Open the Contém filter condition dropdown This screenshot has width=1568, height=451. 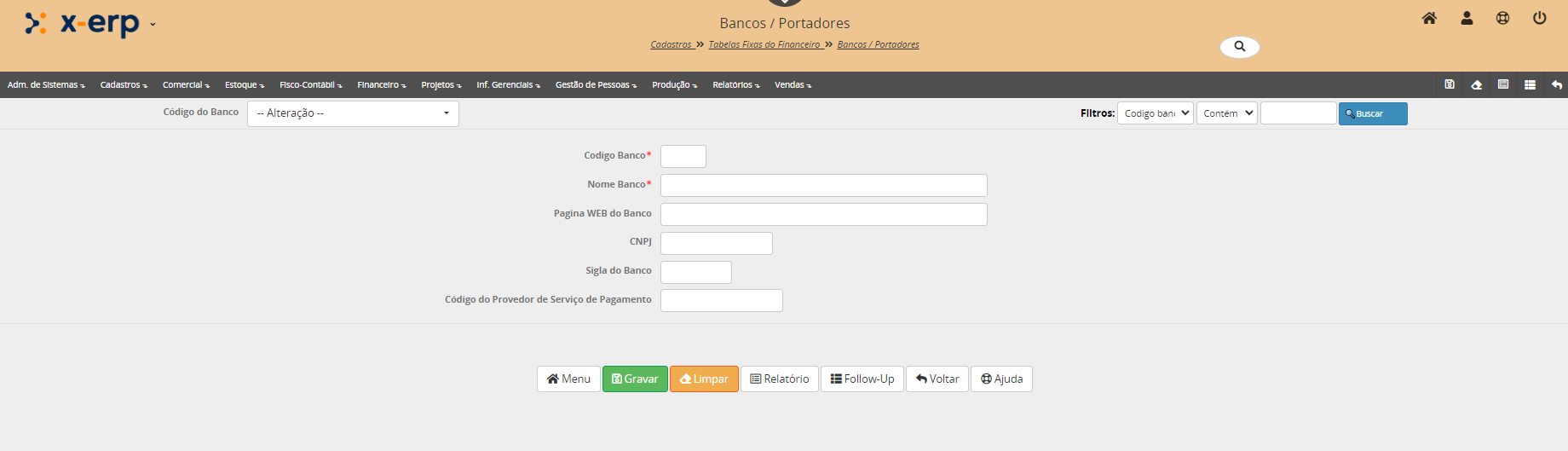(x=1226, y=113)
